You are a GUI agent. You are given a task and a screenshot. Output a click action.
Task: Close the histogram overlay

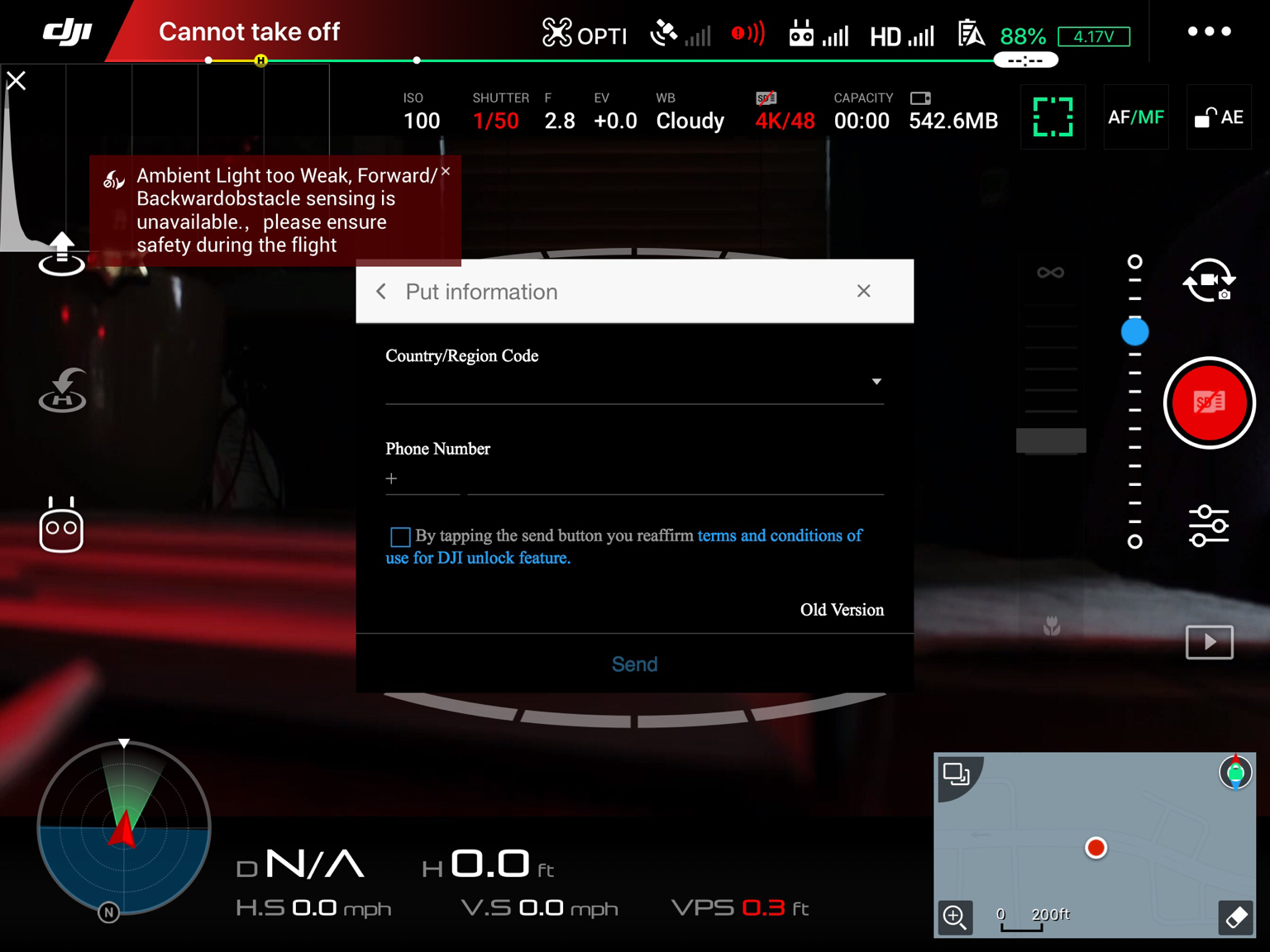click(17, 80)
